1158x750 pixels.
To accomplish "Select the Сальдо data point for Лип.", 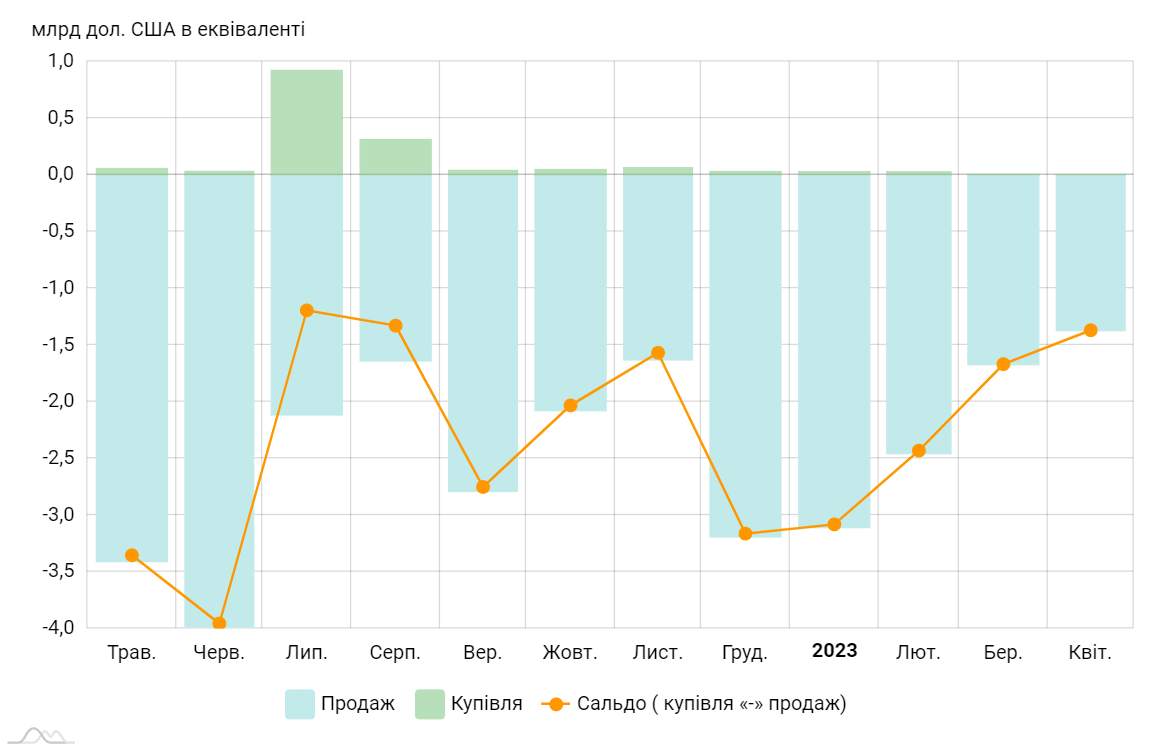I will 307,310.
